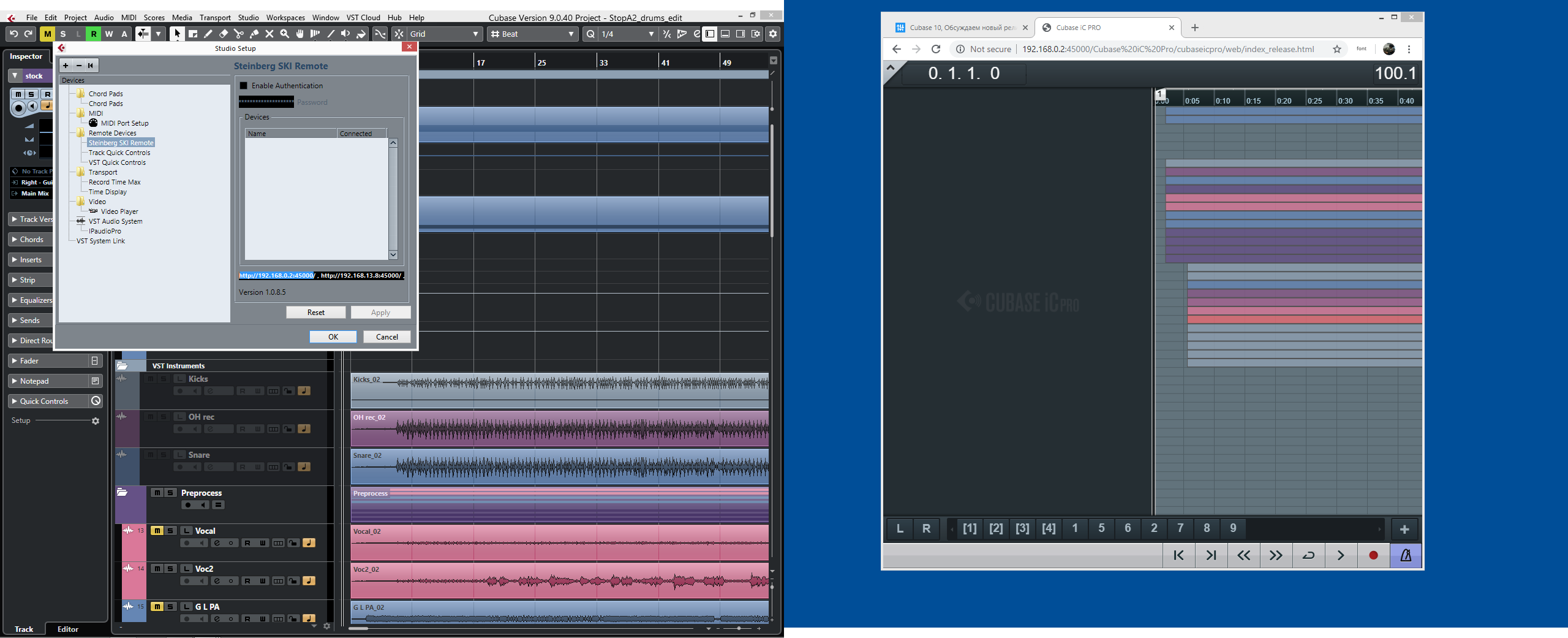Screen dimensions: 1568x638
Task: Click Cancel in Studio Setup dialog
Action: pyautogui.click(x=387, y=336)
